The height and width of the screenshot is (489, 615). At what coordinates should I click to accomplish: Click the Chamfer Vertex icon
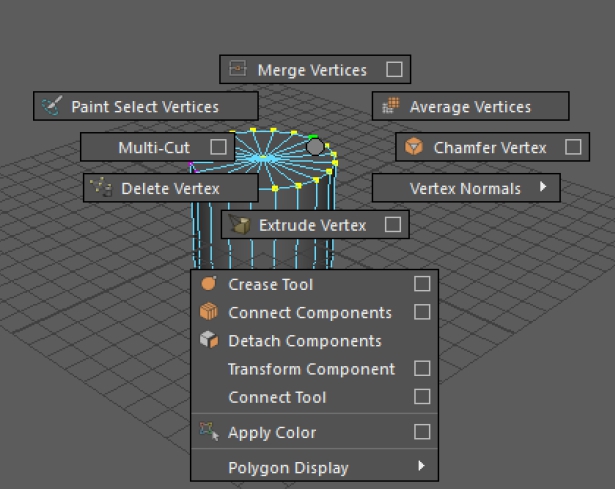tap(414, 148)
